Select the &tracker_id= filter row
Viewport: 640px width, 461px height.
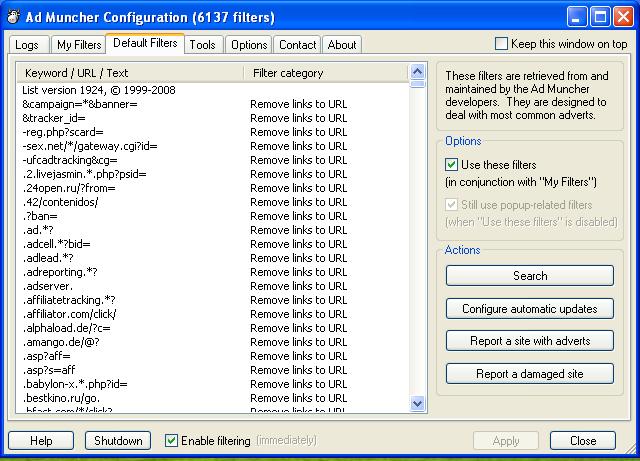pyautogui.click(x=212, y=118)
